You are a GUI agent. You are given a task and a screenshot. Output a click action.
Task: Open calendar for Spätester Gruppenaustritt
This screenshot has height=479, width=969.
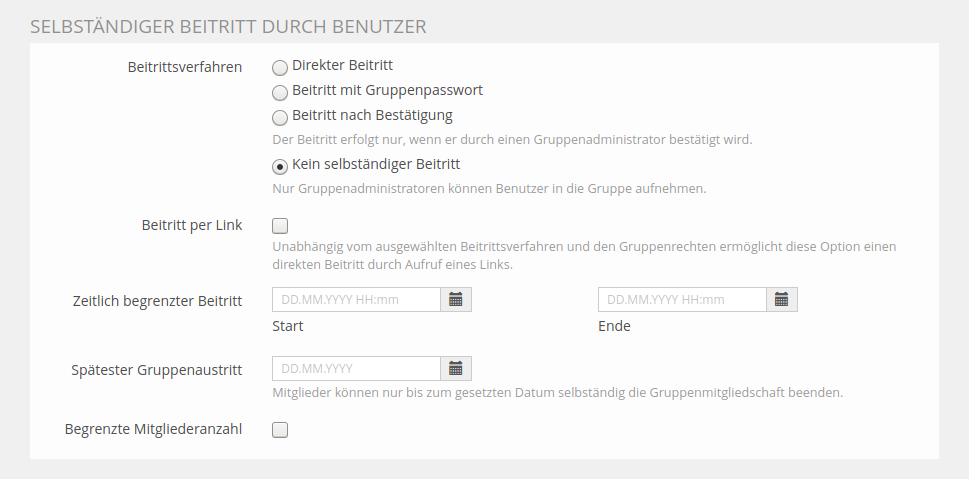(456, 369)
